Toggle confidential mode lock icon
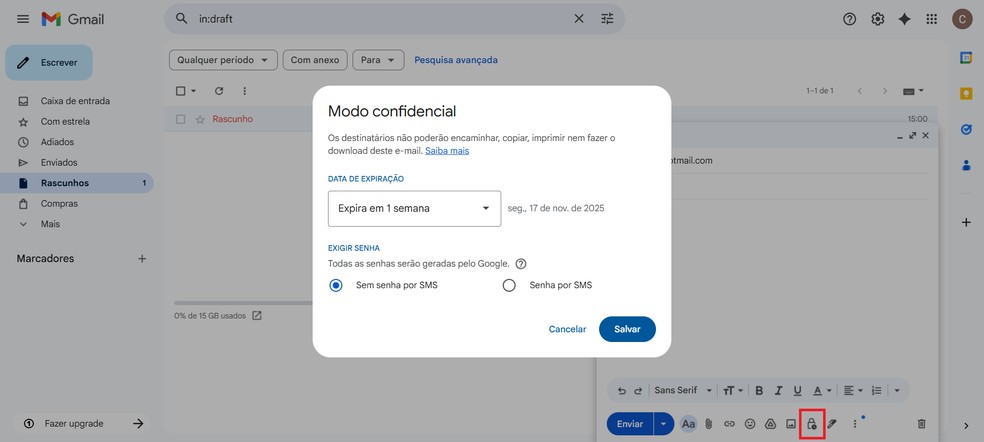Viewport: 984px width, 442px height. 812,424
